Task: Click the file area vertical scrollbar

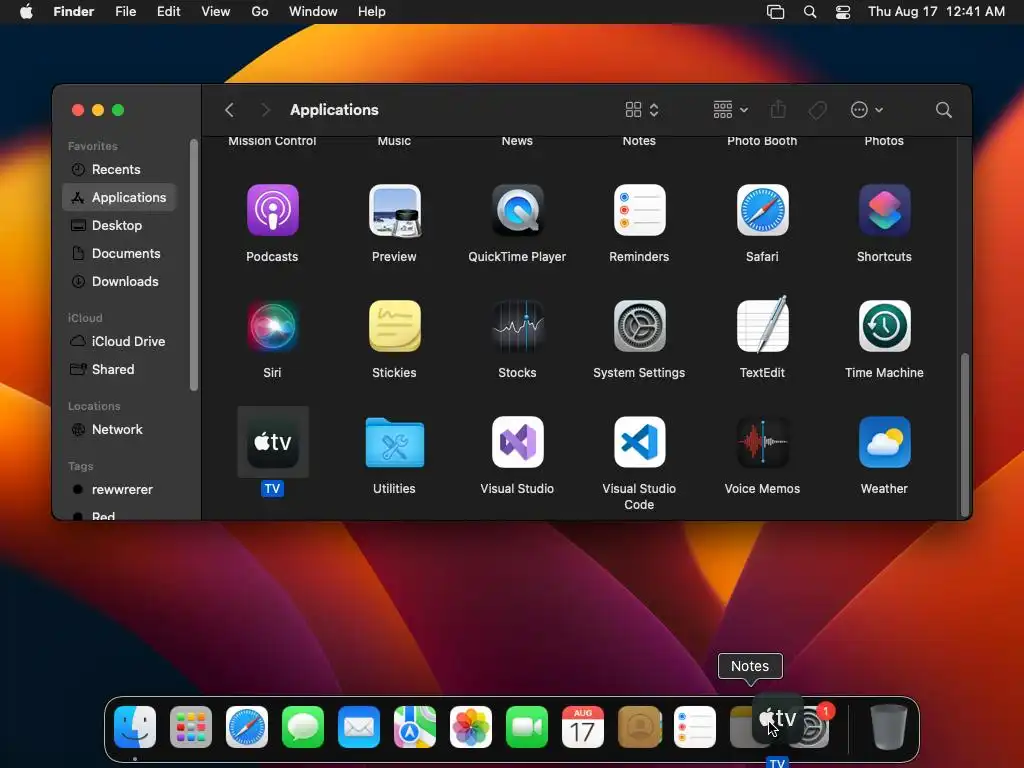Action: [965, 434]
